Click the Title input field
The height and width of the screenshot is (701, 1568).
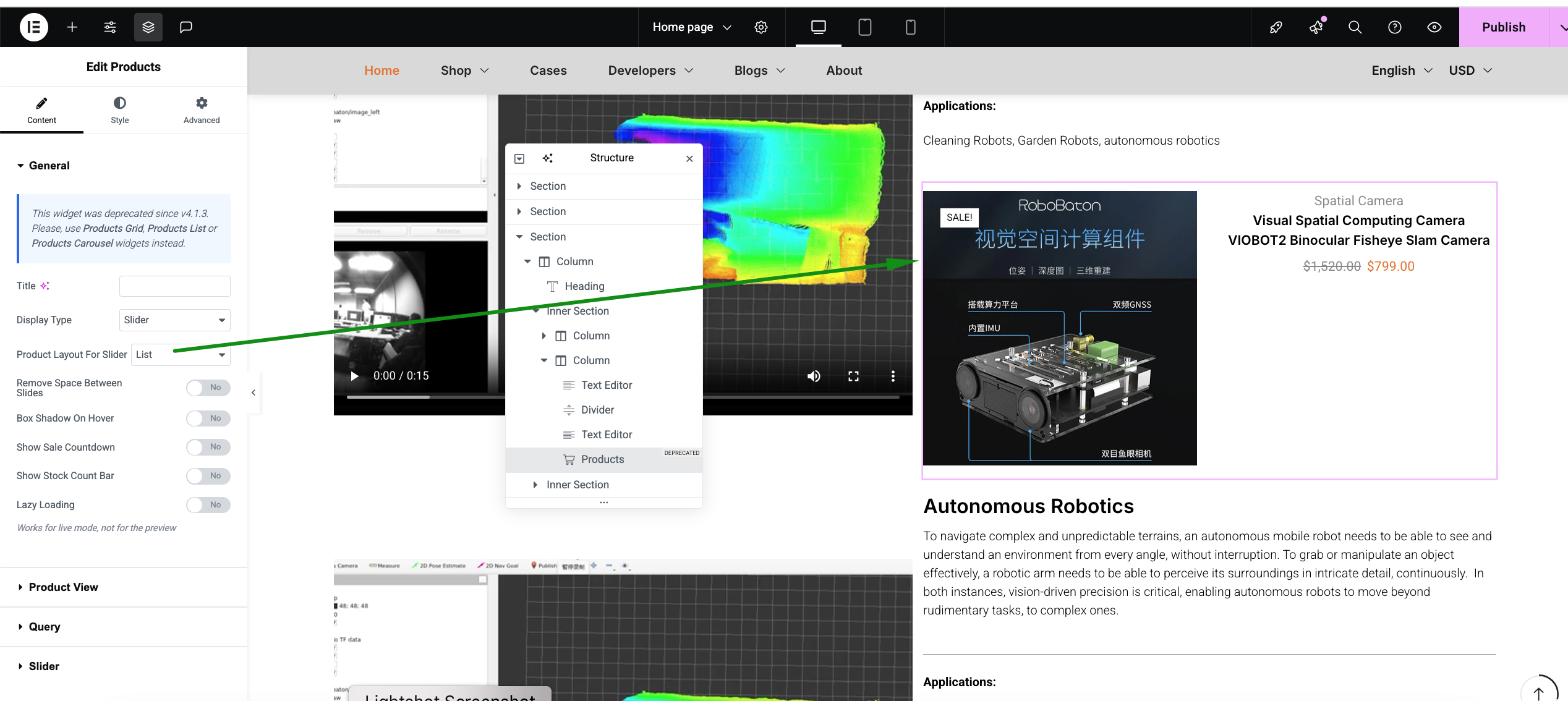coord(175,286)
